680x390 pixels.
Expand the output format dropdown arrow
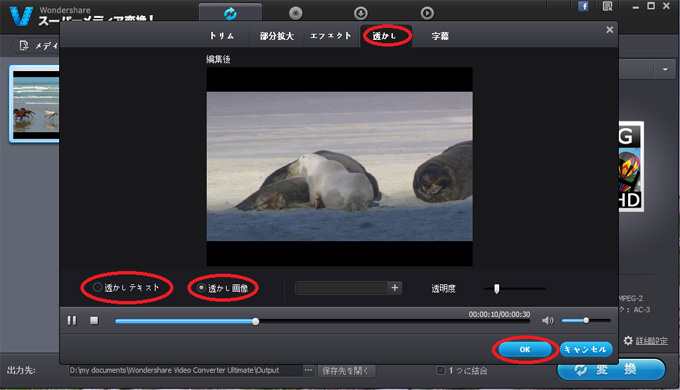665,69
